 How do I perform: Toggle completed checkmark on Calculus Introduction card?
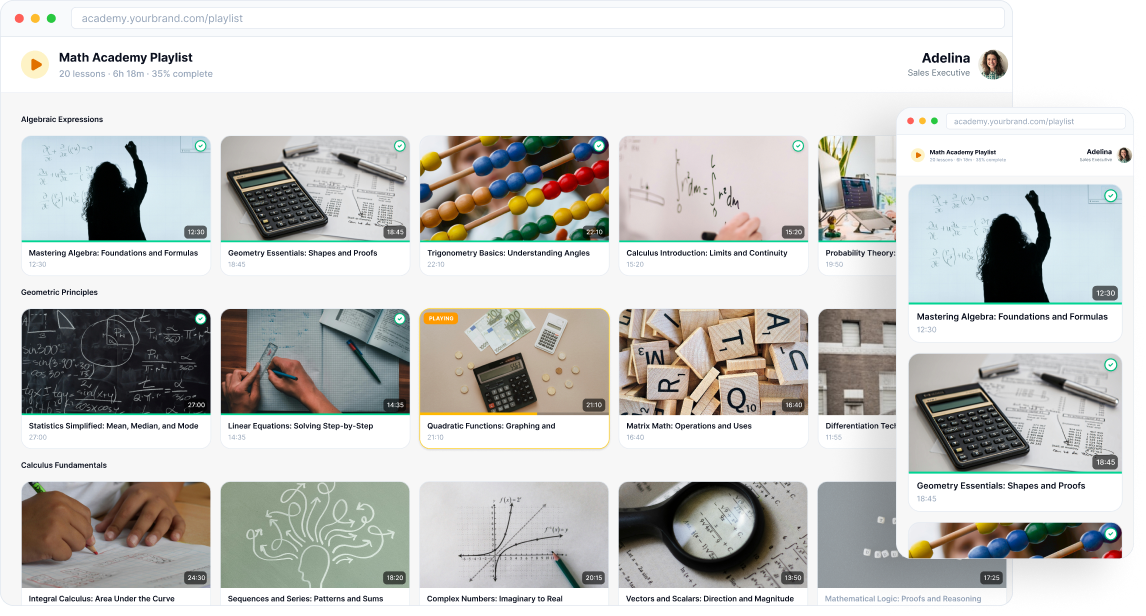pyautogui.click(x=798, y=146)
